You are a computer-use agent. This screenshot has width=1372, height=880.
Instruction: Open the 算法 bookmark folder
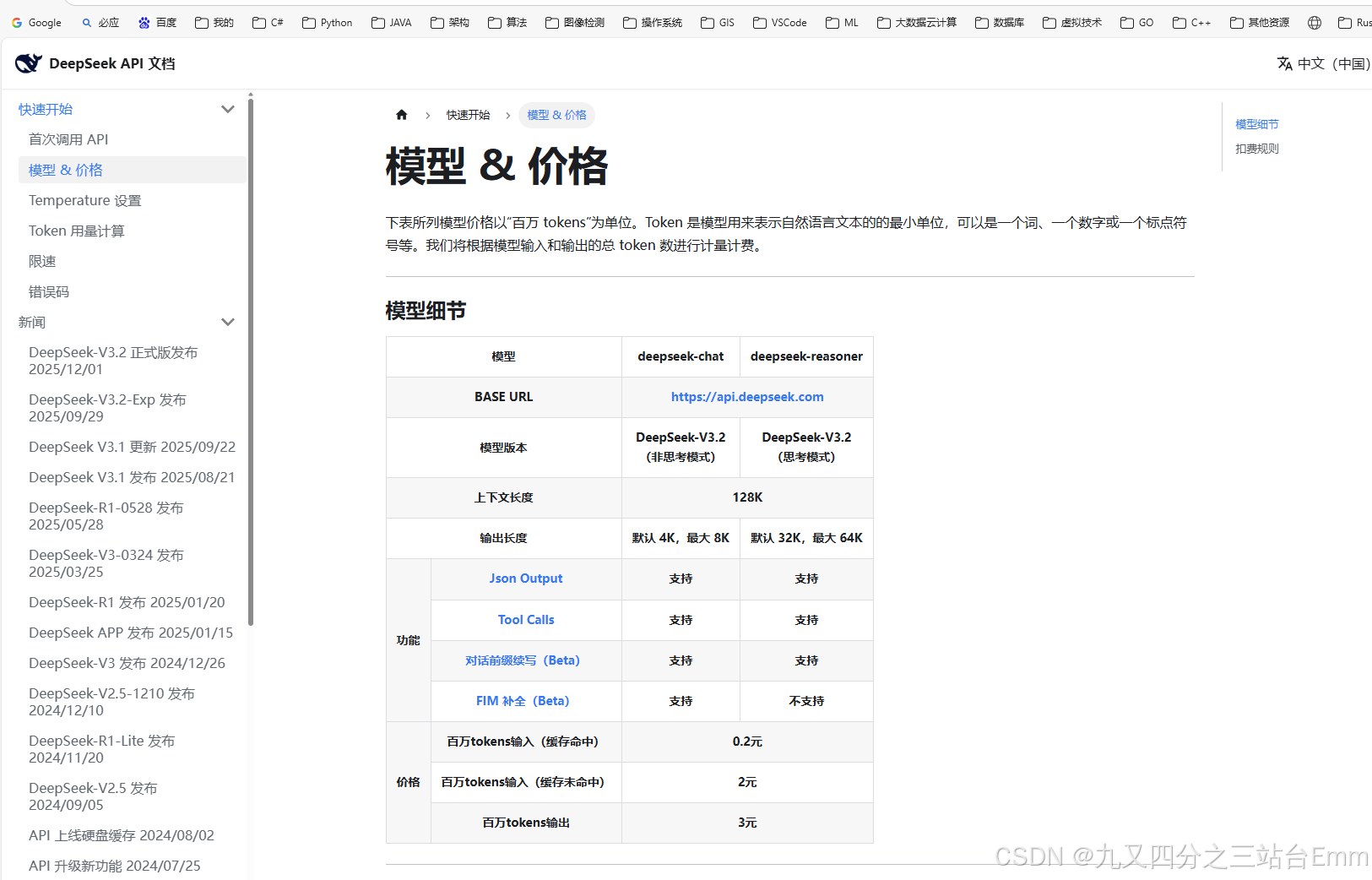point(507,23)
